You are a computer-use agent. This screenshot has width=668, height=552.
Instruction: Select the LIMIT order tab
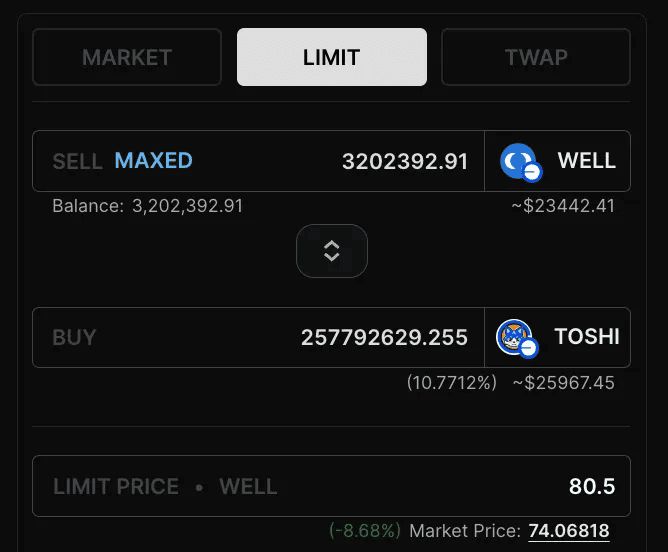[x=331, y=57]
